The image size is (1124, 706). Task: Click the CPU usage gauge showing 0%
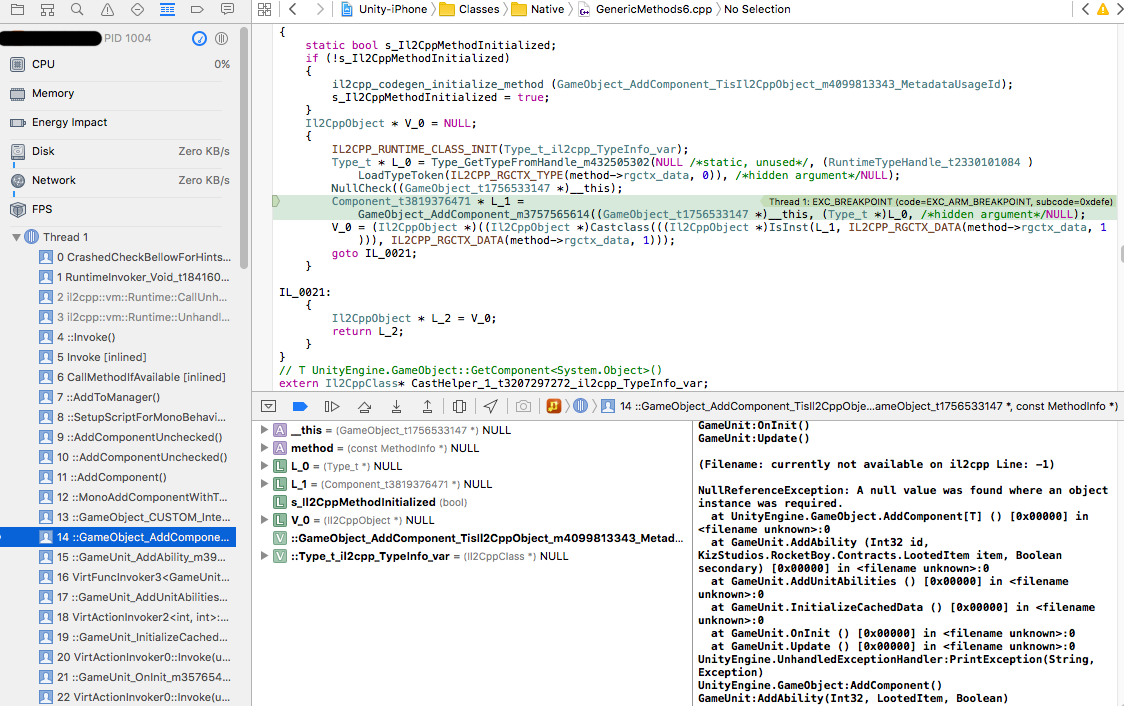click(100, 63)
